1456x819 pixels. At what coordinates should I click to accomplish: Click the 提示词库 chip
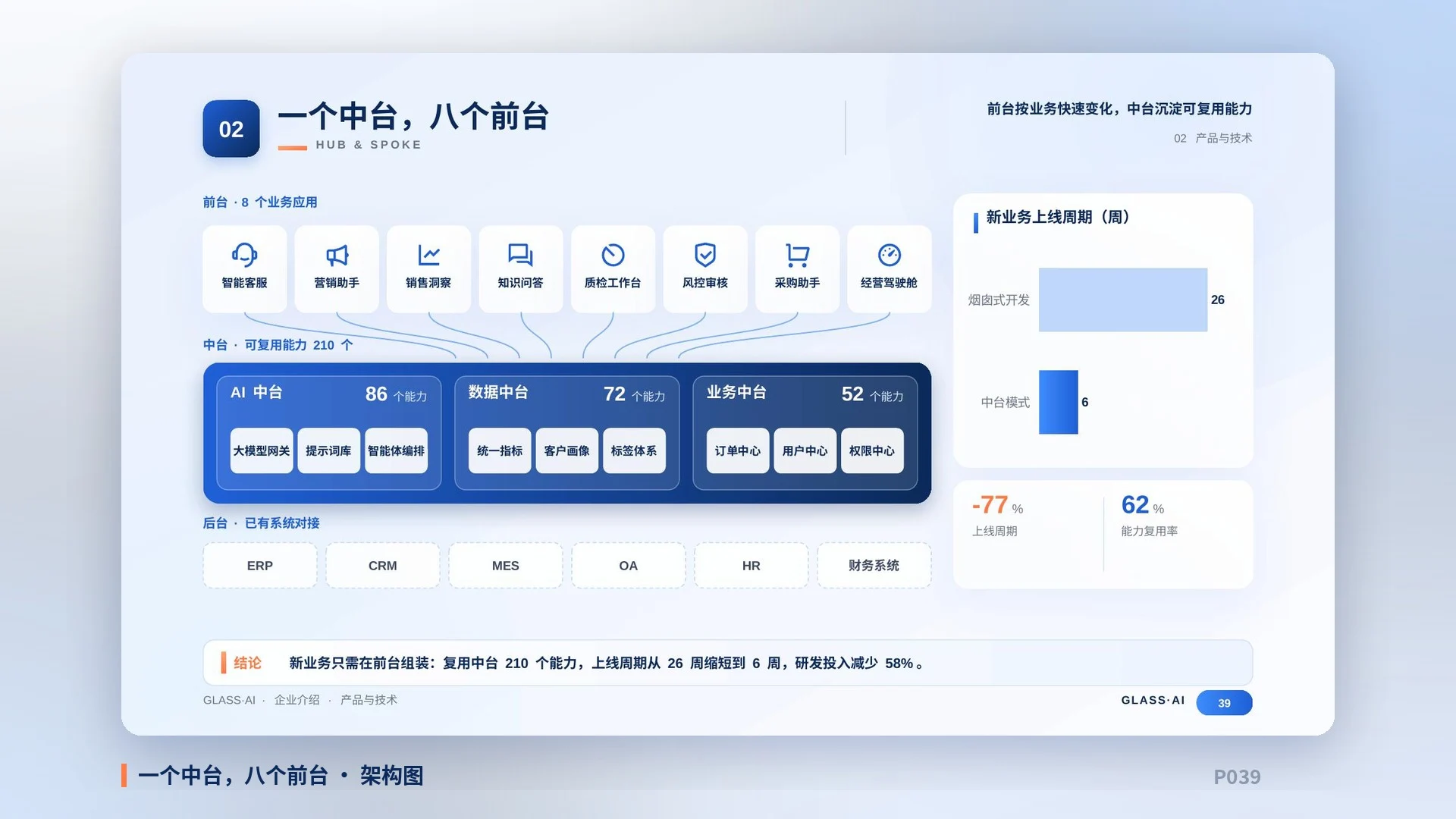(328, 450)
